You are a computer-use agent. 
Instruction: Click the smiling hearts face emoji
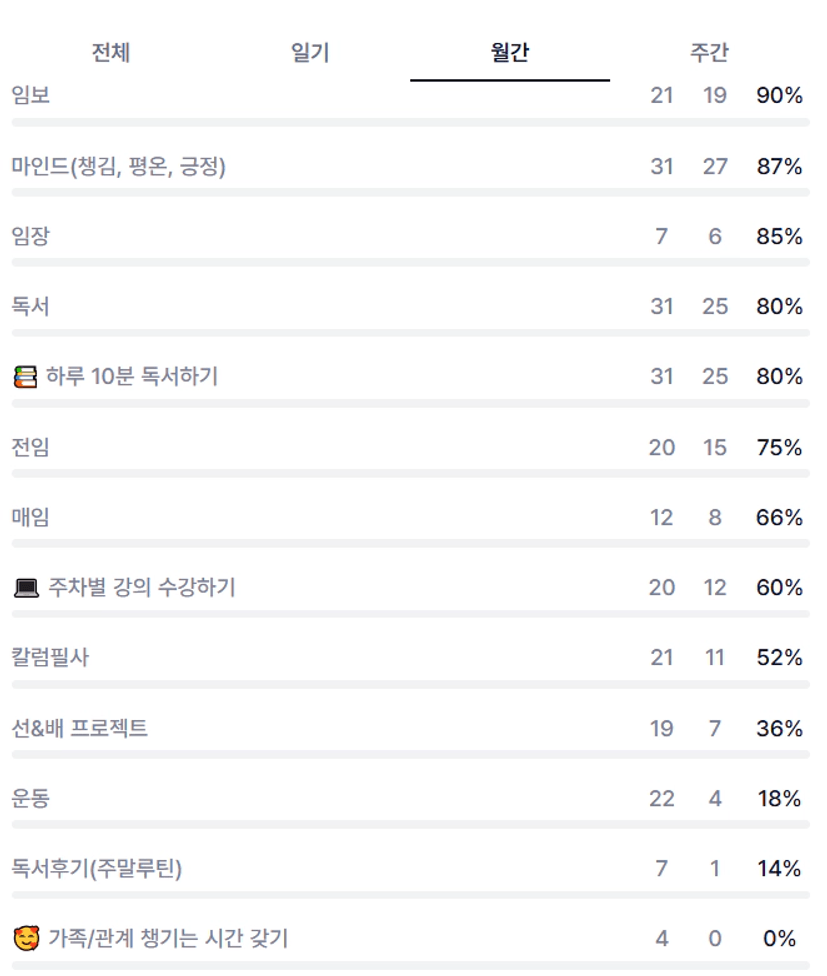point(26,939)
